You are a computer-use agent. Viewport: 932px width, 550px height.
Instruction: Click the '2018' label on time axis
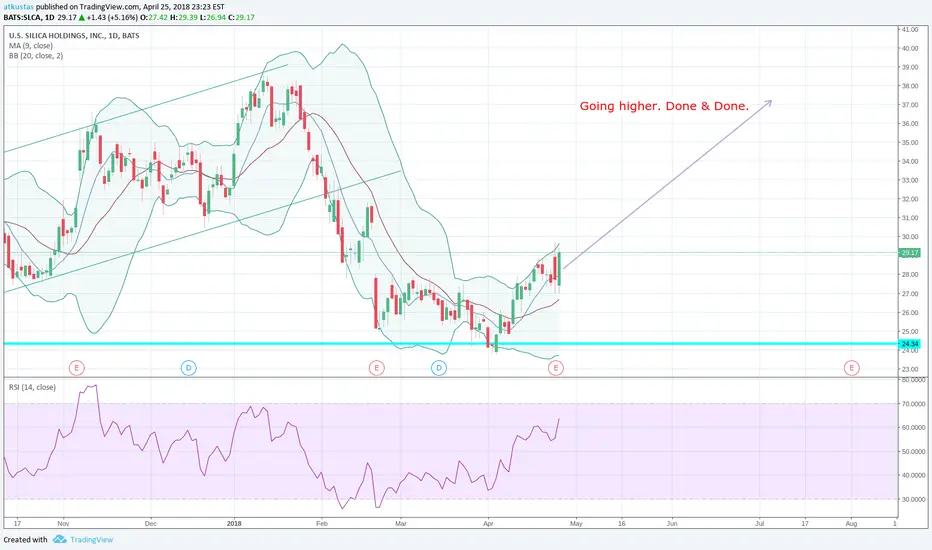[x=234, y=524]
